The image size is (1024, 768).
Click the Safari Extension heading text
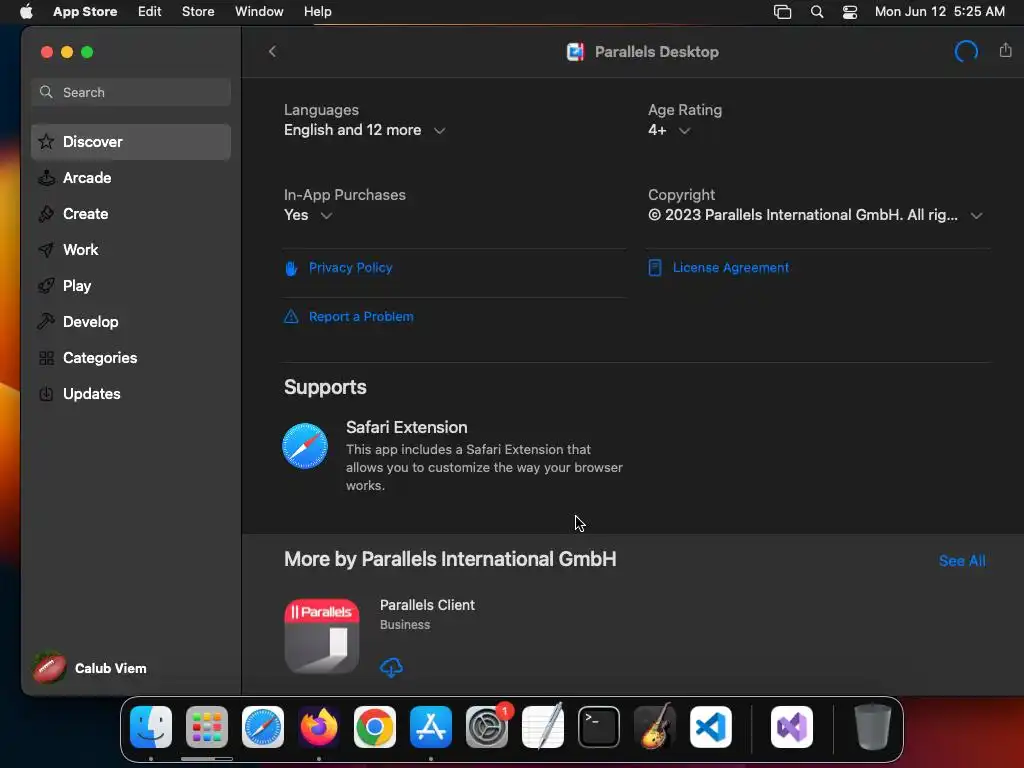point(406,427)
